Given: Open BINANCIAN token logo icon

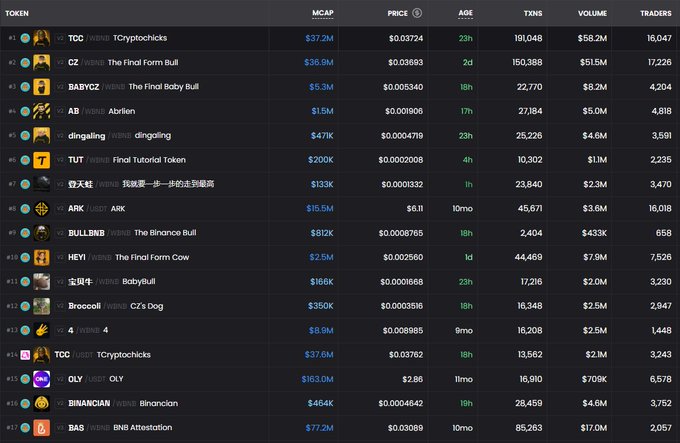Looking at the screenshot, I should 42,403.
